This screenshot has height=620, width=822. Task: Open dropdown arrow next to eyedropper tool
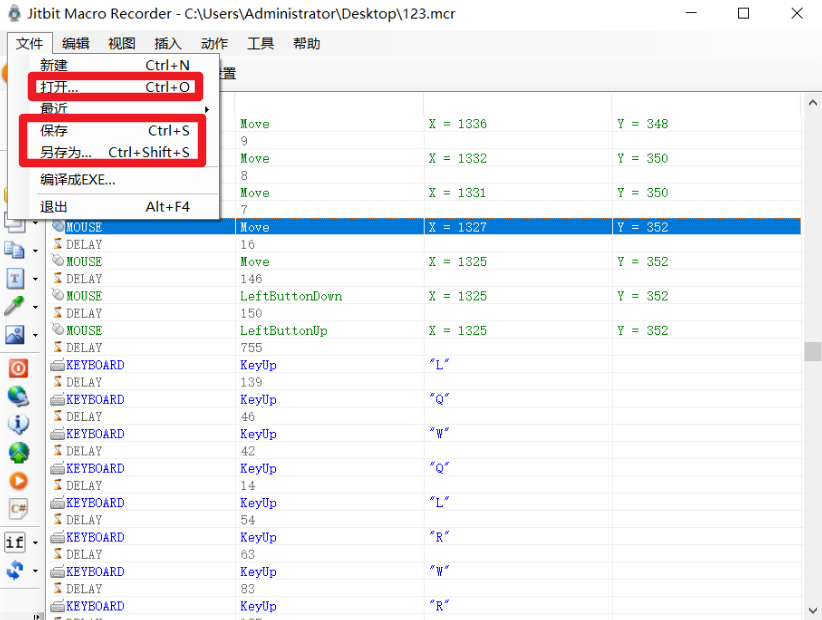pos(35,307)
